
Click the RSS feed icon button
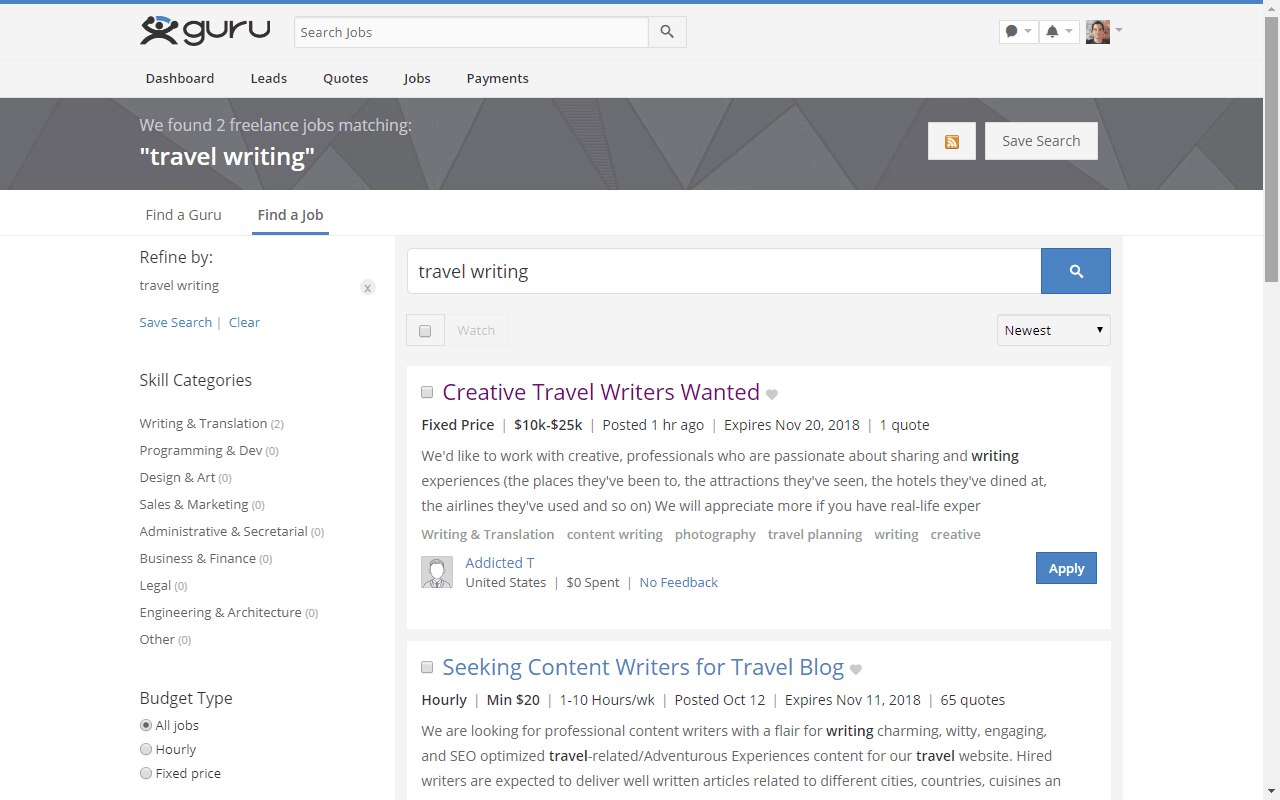[x=952, y=141]
